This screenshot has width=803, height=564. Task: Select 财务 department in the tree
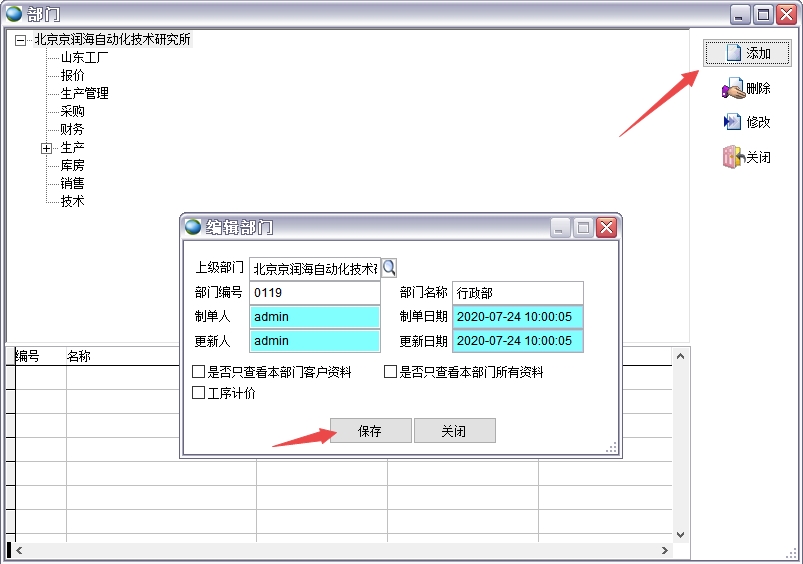click(72, 129)
